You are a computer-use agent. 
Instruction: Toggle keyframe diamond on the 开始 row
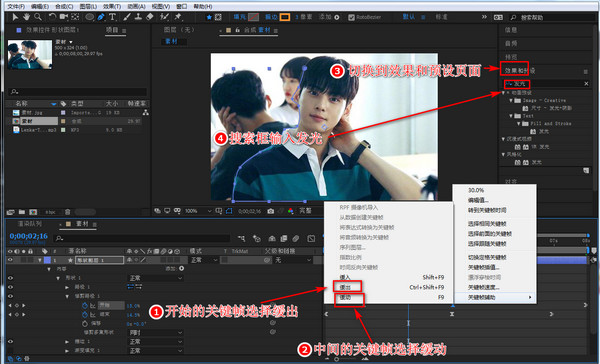pos(16,305)
